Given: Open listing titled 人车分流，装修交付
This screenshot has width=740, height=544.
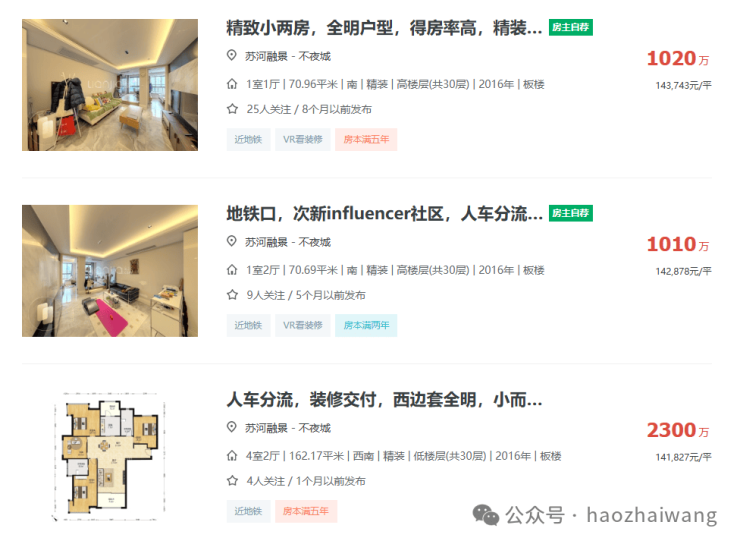Looking at the screenshot, I should click(x=384, y=400).
